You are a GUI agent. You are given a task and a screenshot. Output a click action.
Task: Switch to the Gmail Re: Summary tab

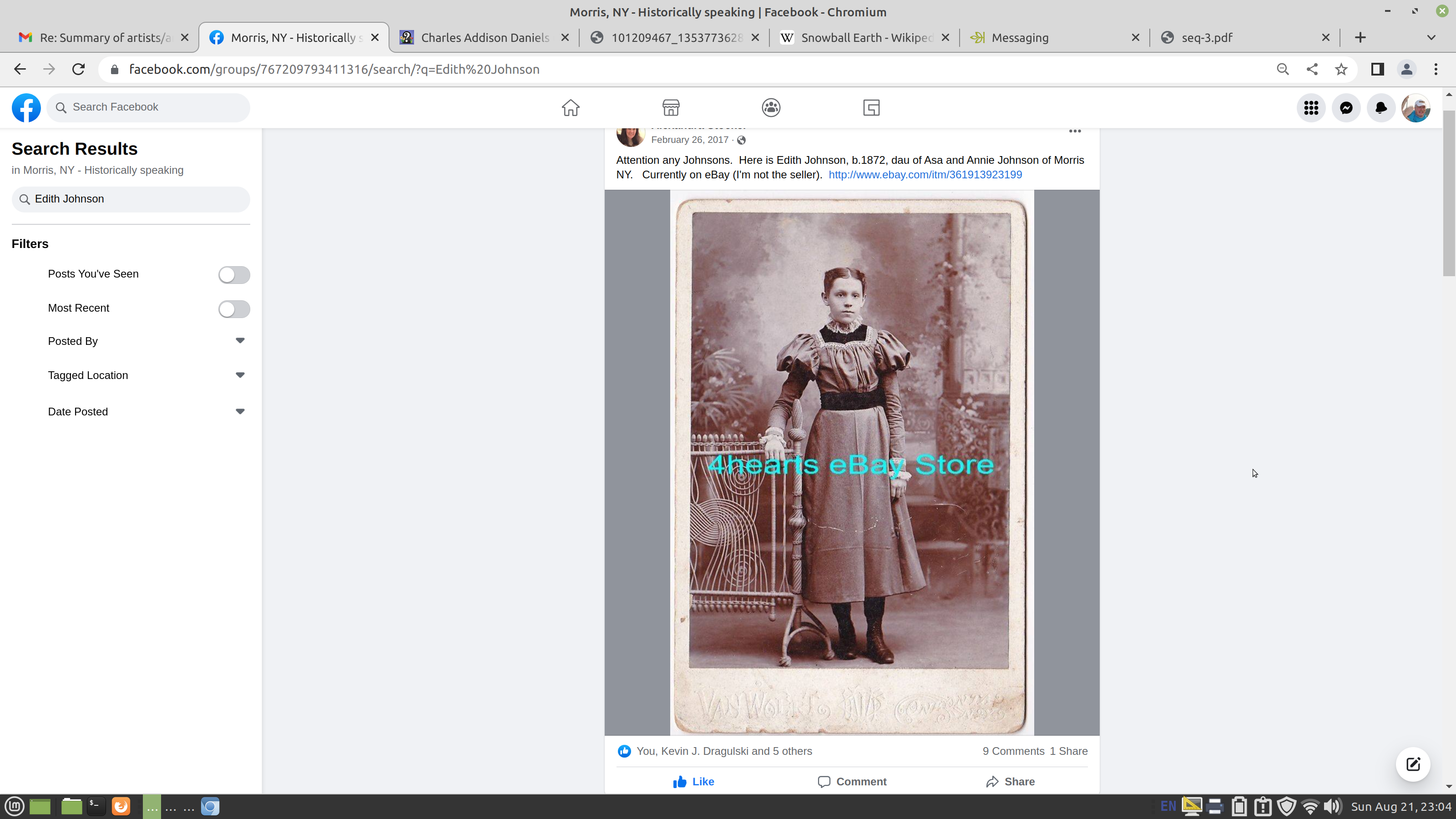click(103, 37)
